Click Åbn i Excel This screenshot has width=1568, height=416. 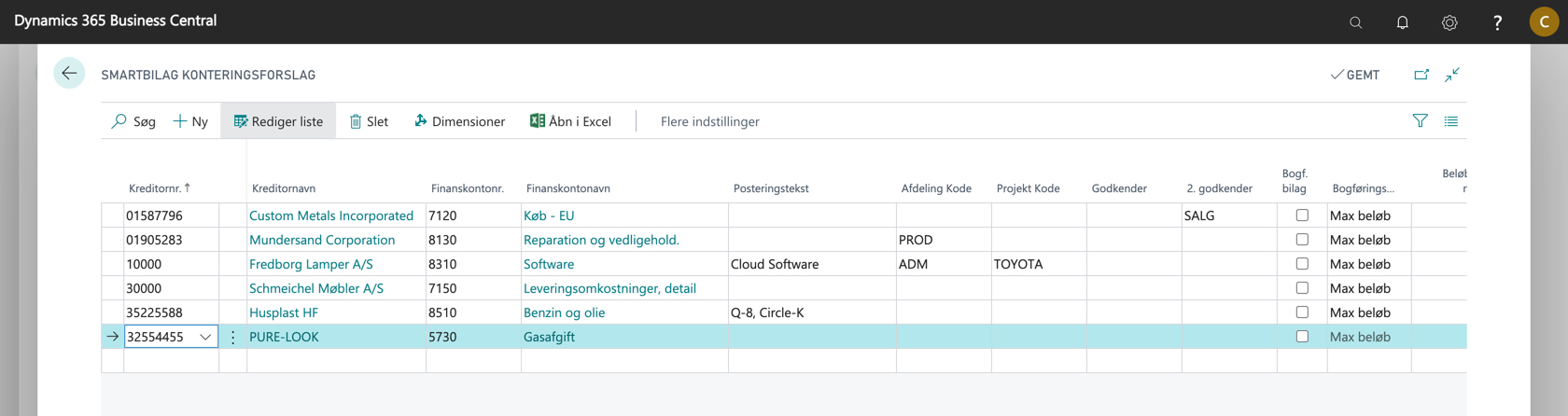[x=570, y=121]
